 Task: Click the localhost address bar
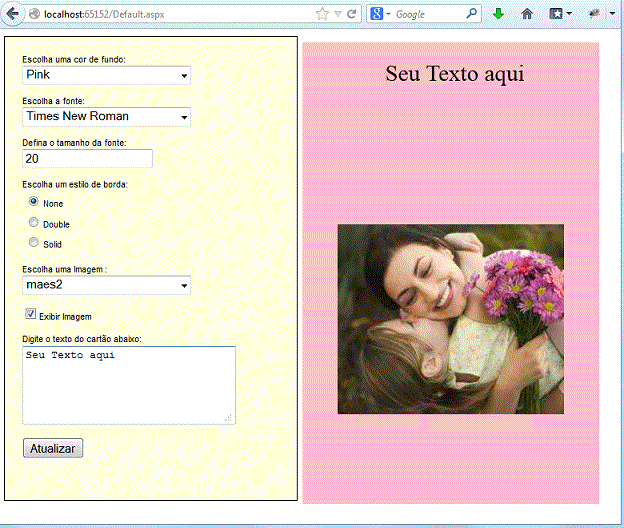click(171, 14)
